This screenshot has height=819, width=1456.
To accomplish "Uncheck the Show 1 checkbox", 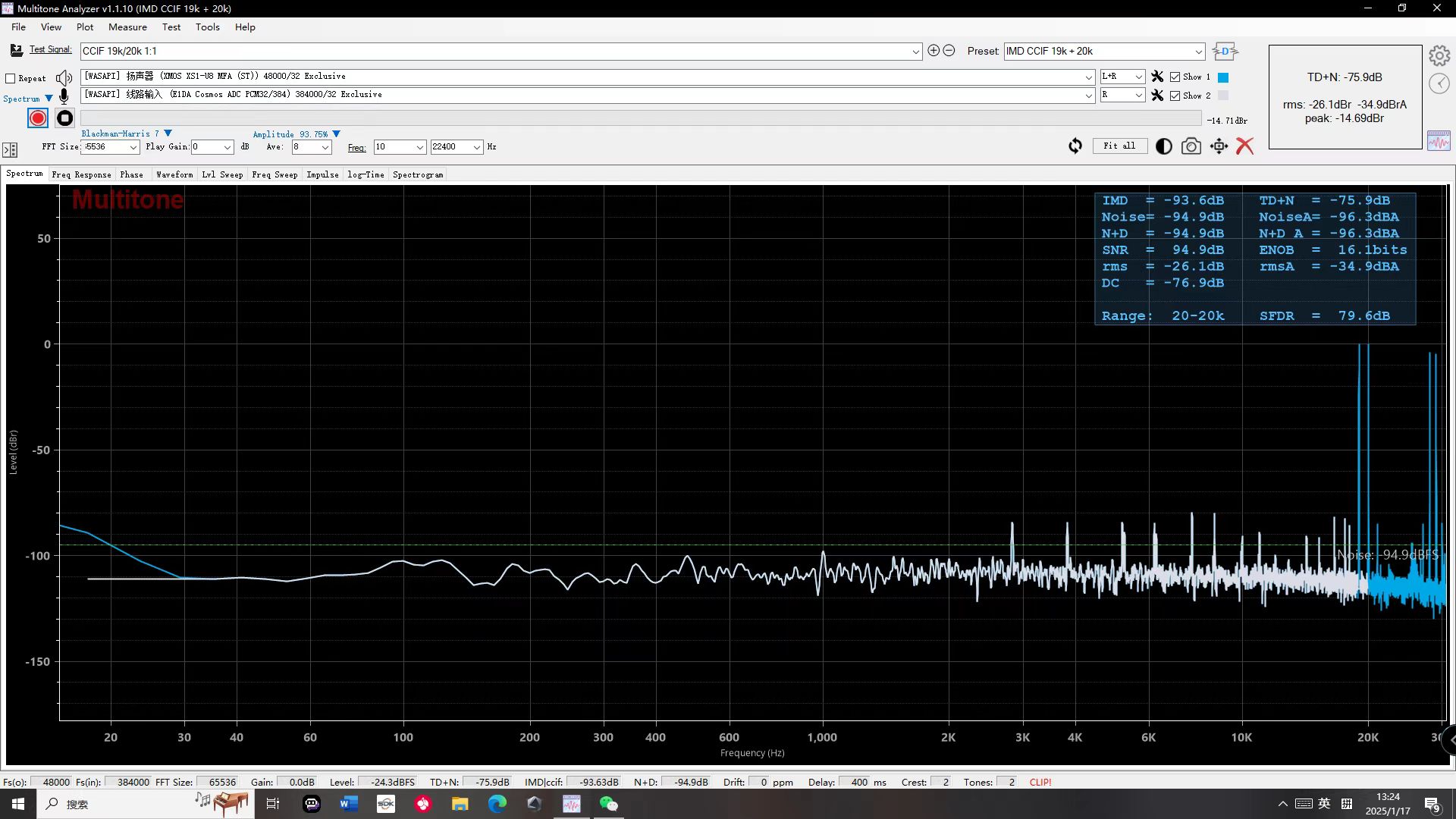I will 1175,77.
